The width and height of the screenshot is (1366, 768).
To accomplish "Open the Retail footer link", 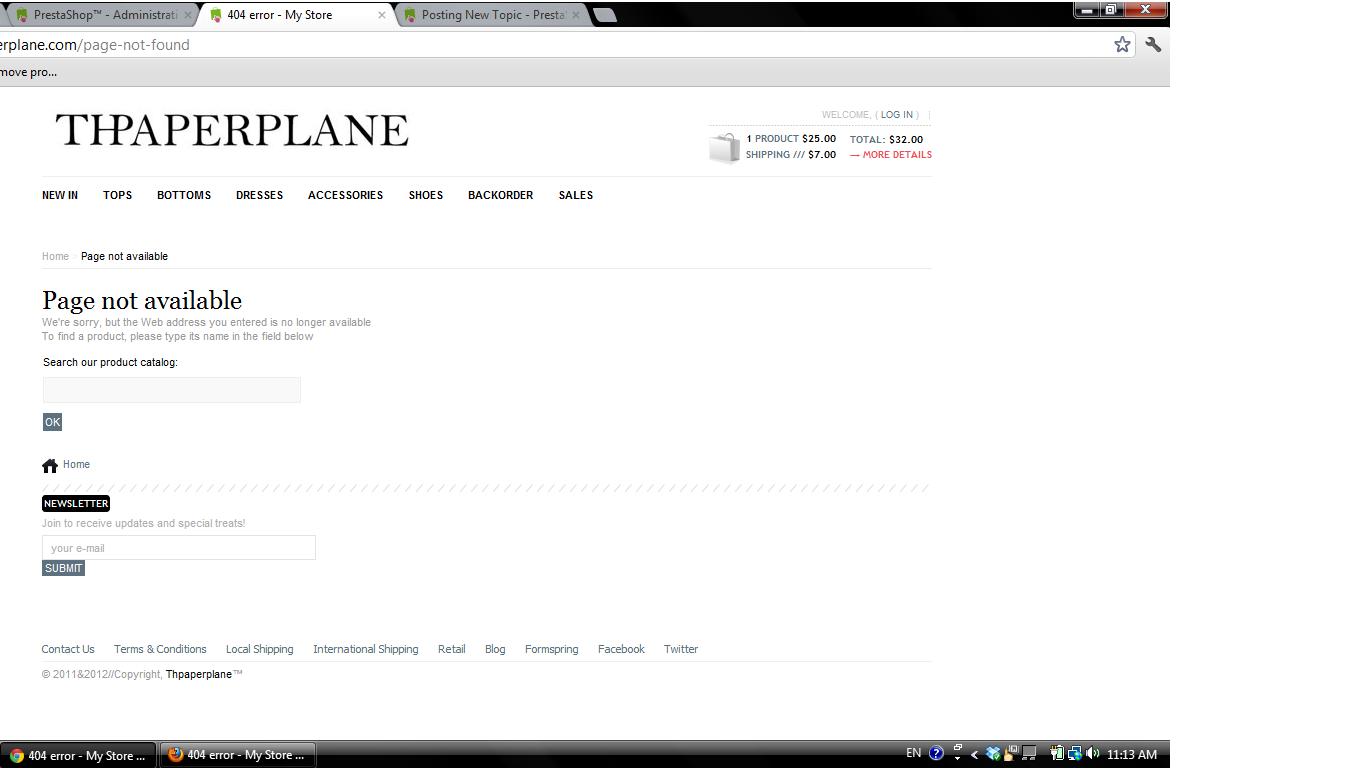I will pyautogui.click(x=452, y=649).
